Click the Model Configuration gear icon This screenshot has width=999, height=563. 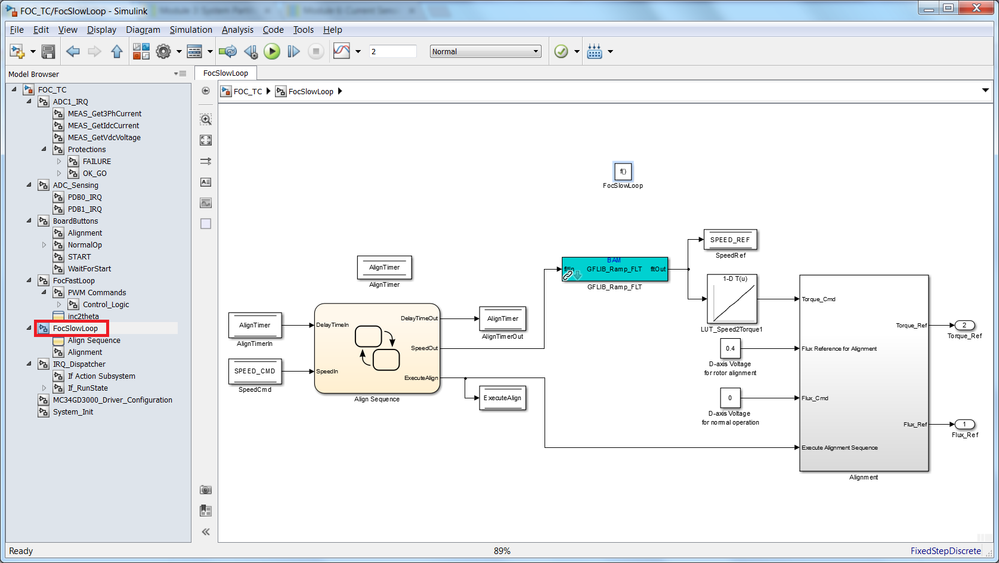click(164, 52)
